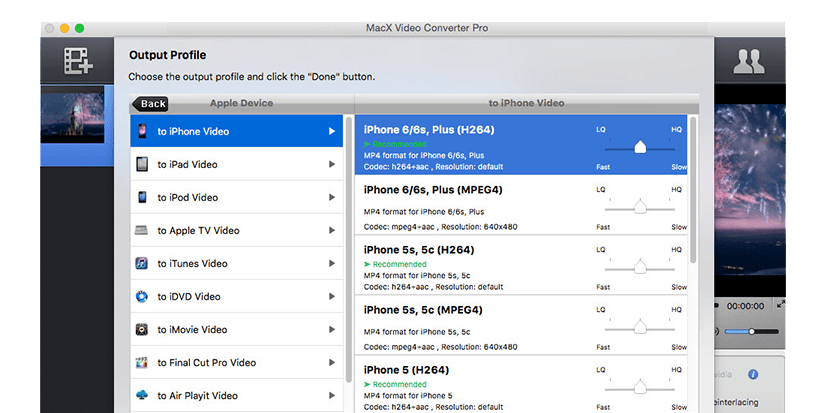Viewport: 826px width, 413px height.
Task: Select the to iPad Video category
Action: click(x=237, y=164)
